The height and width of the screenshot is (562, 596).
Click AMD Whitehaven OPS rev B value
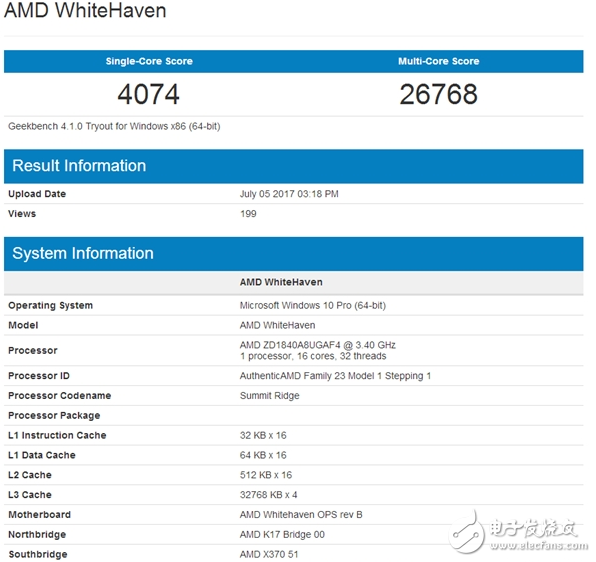[301, 515]
